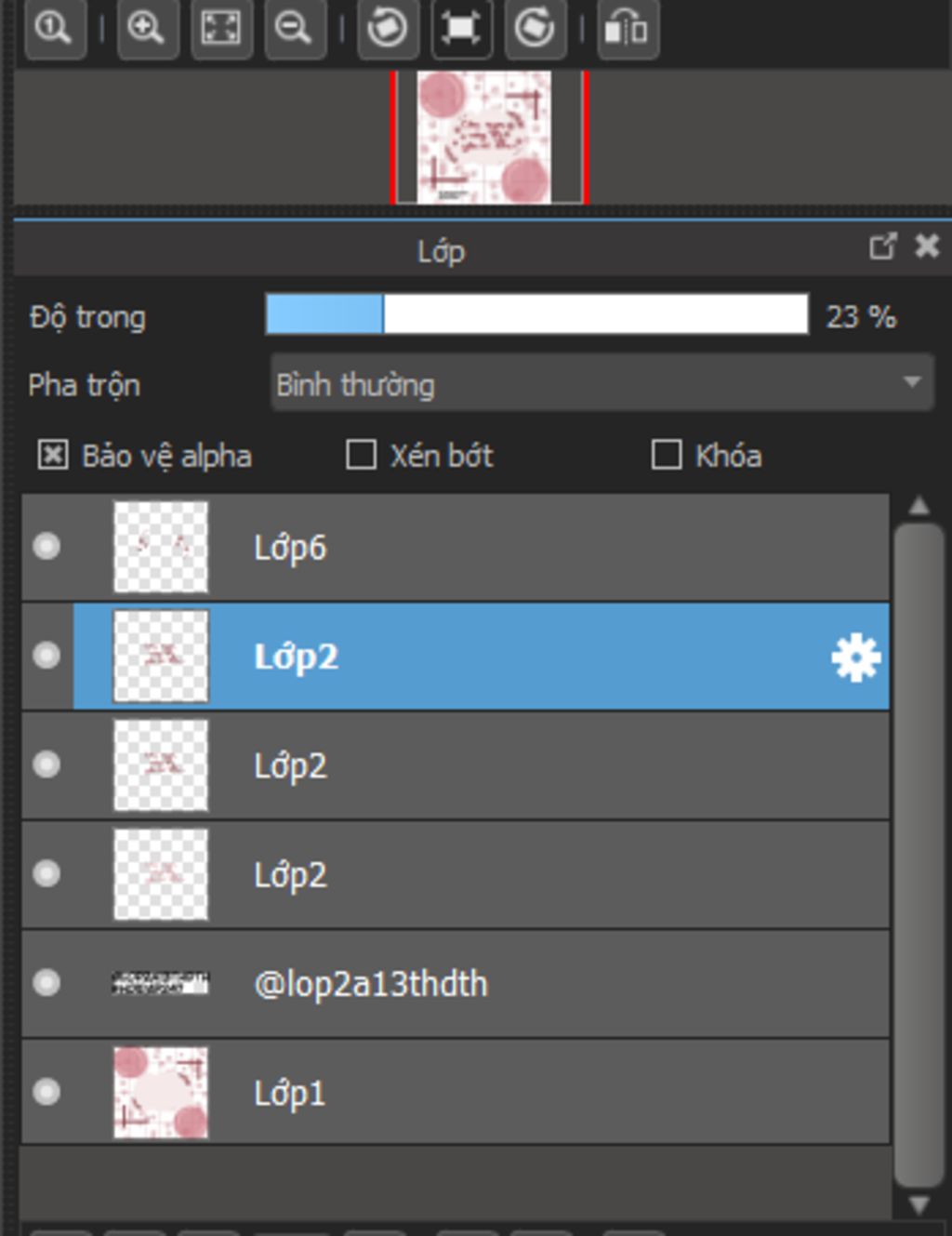Reset zoom to 100% icon

pos(56,29)
